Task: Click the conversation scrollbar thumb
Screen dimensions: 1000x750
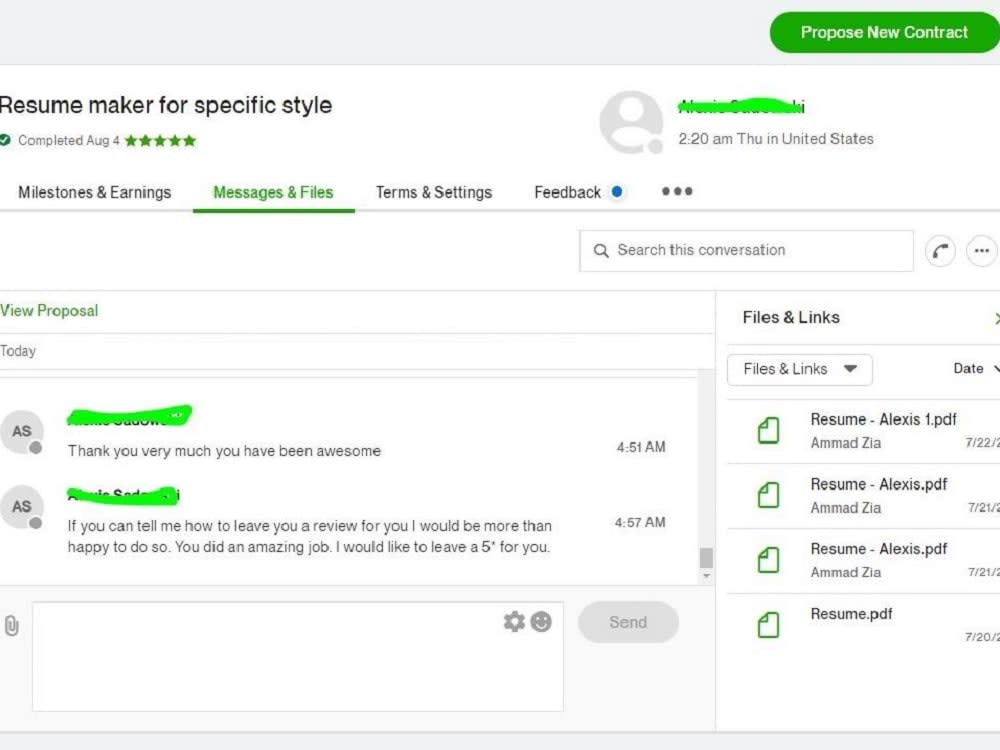Action: [706, 557]
